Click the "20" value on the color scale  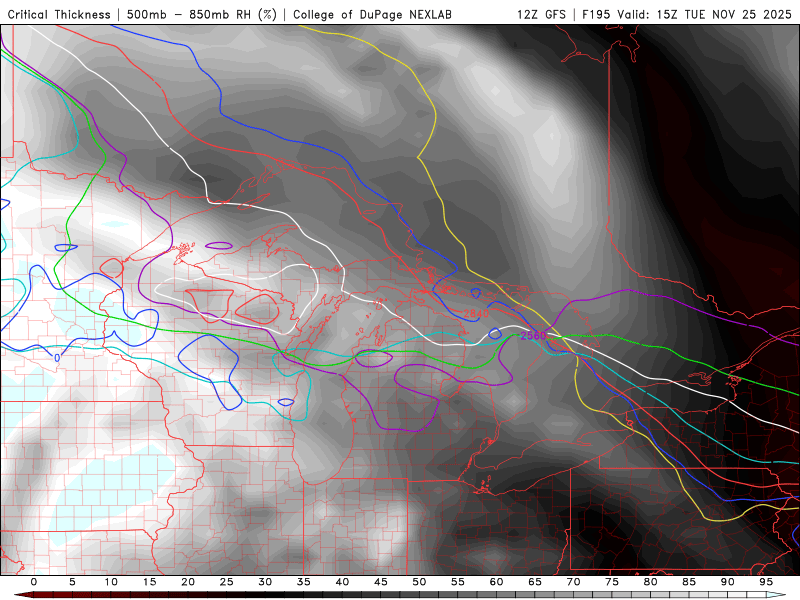[x=188, y=582]
